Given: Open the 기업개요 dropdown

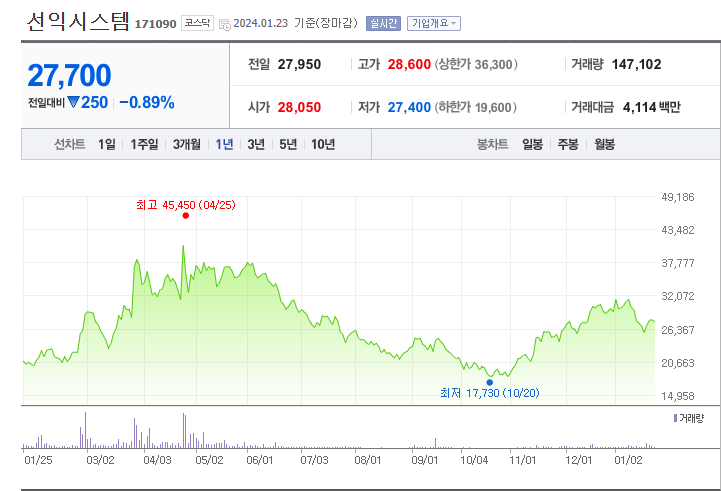Looking at the screenshot, I should [x=434, y=23].
